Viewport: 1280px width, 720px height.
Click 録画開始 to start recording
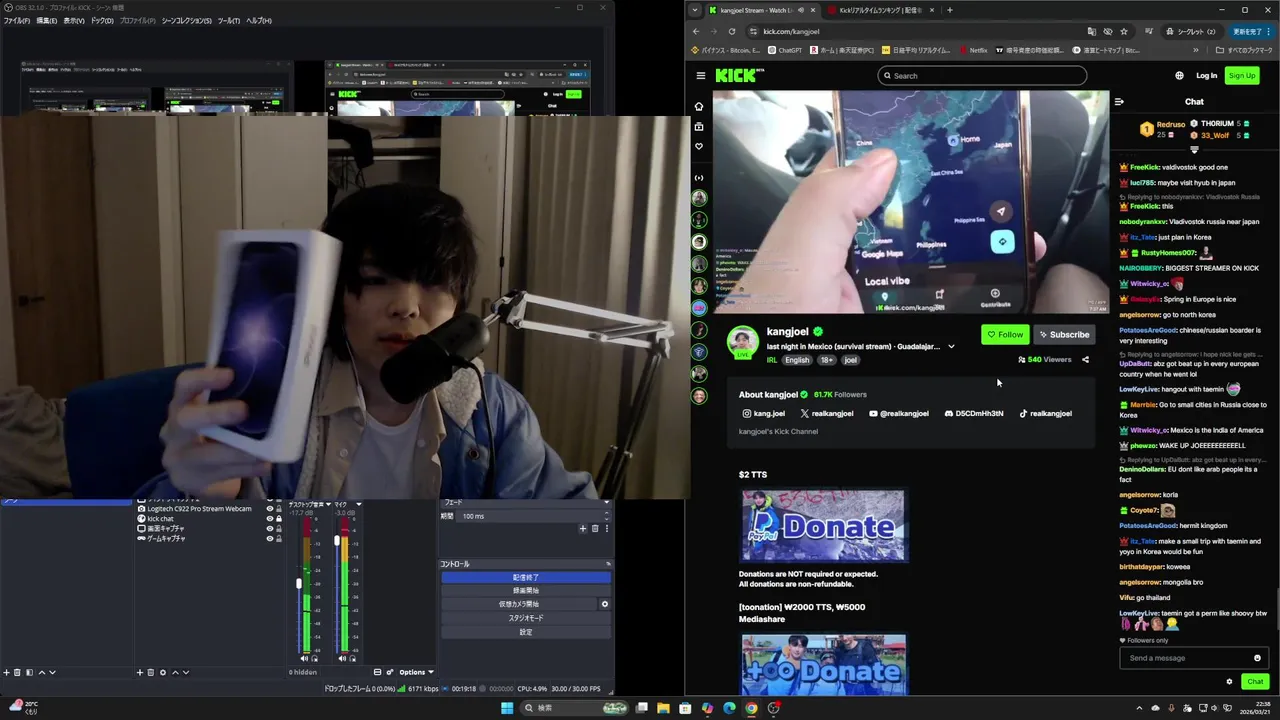click(525, 590)
